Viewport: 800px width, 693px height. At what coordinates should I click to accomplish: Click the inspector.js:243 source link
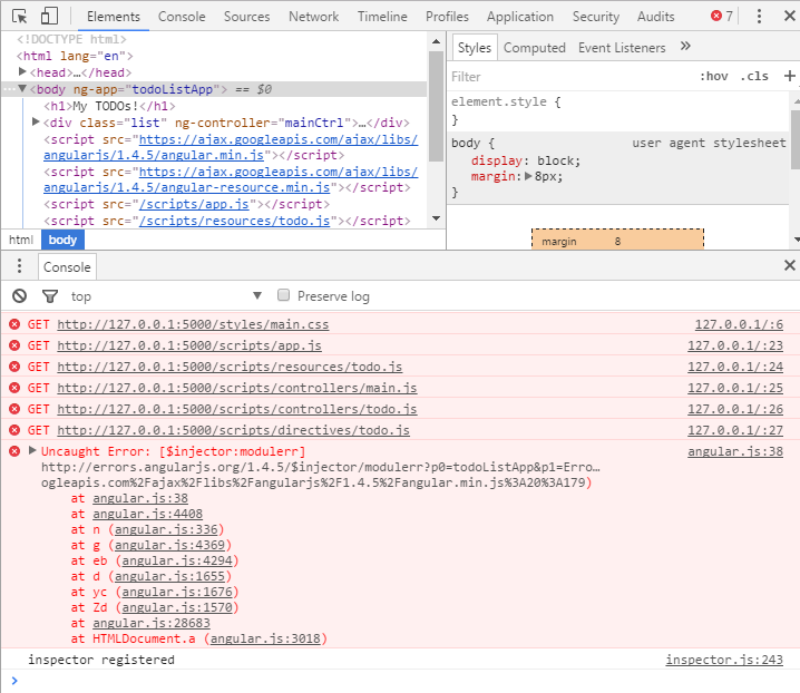(724, 660)
